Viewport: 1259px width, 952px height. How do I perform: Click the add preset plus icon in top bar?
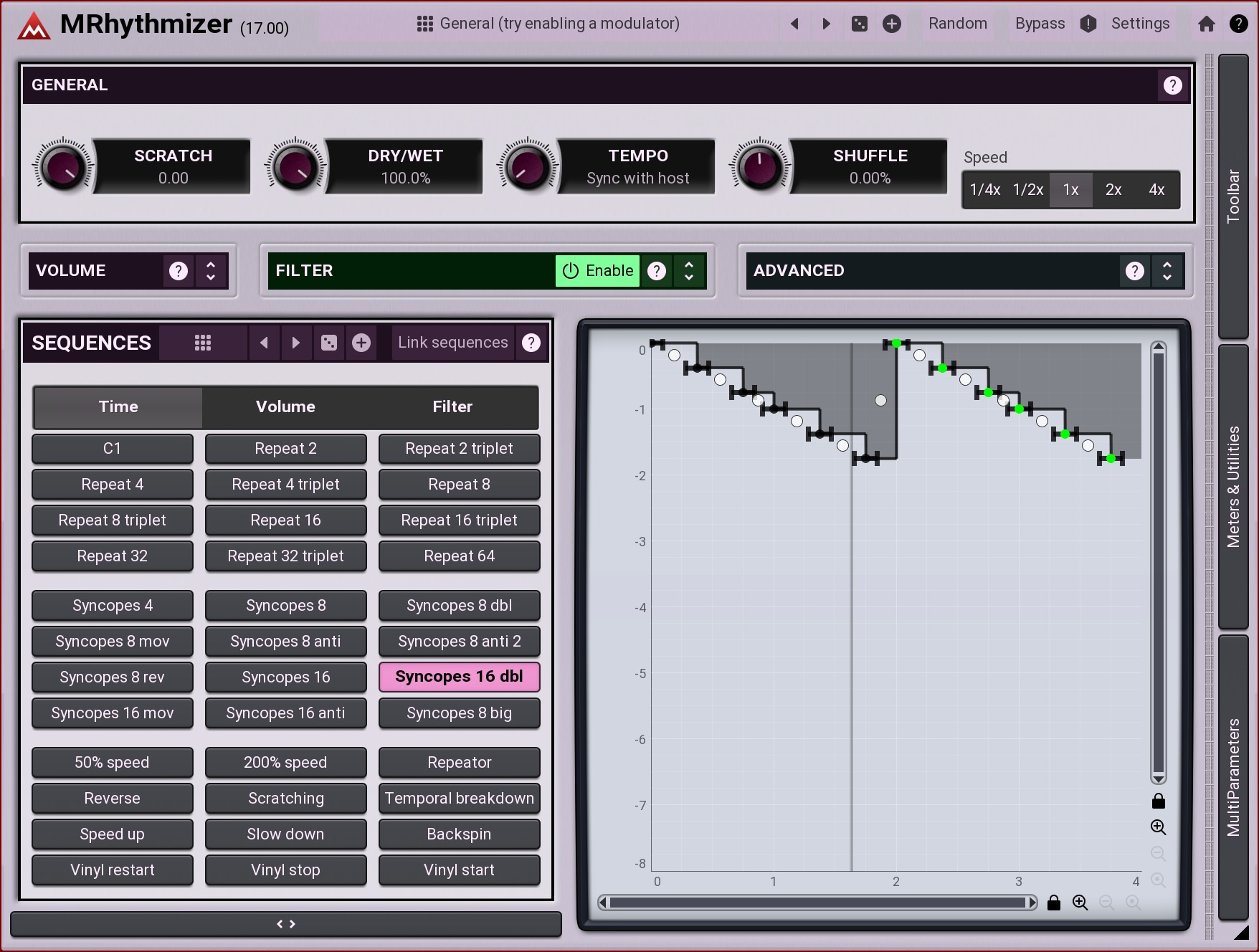[x=892, y=24]
